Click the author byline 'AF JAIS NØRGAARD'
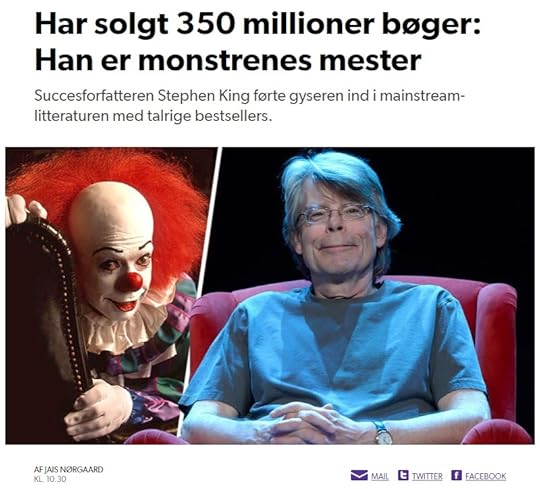Viewport: 540px width, 489px height. 69,469
